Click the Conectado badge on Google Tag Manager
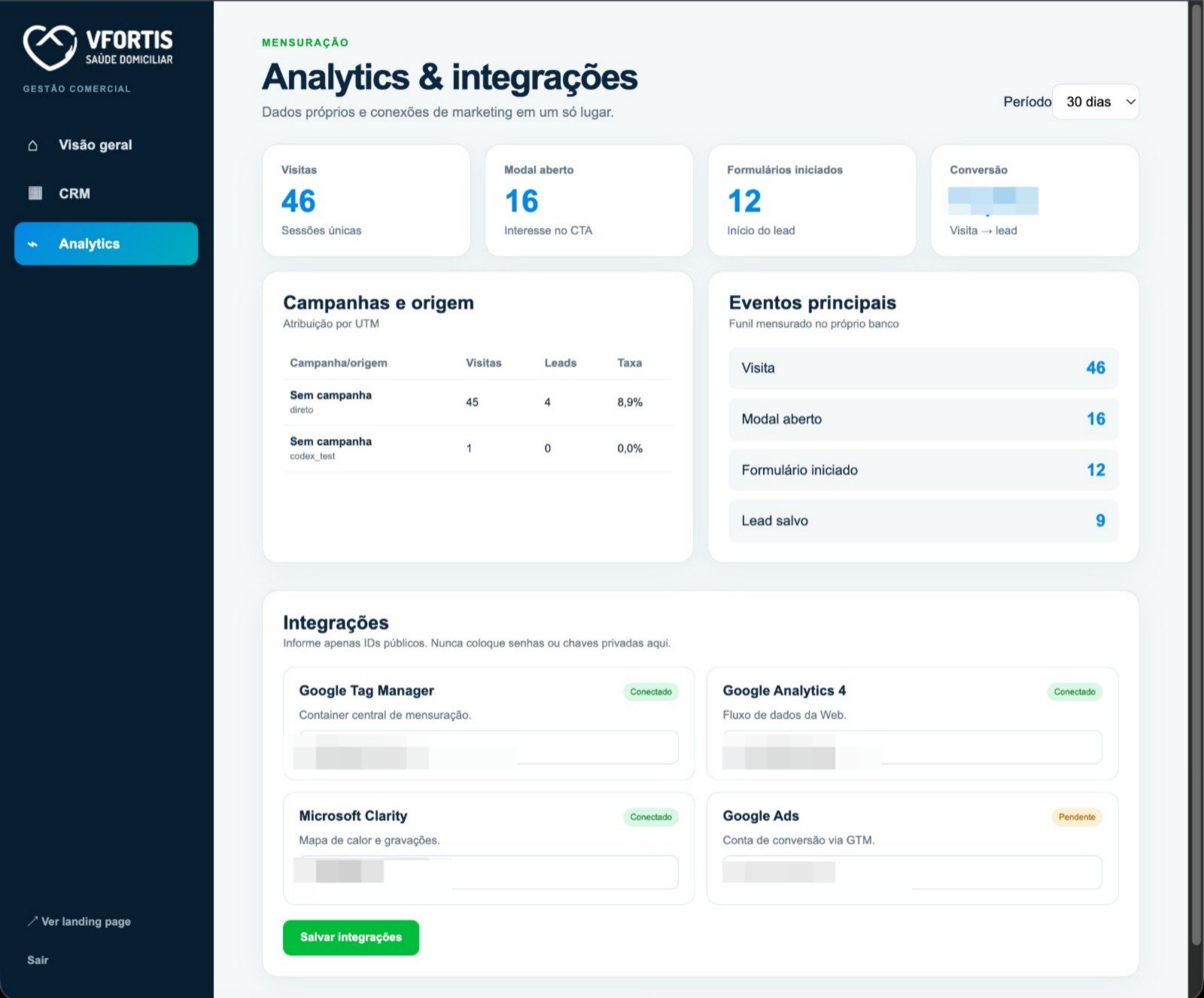Screen dimensions: 1204x998 click(x=651, y=692)
